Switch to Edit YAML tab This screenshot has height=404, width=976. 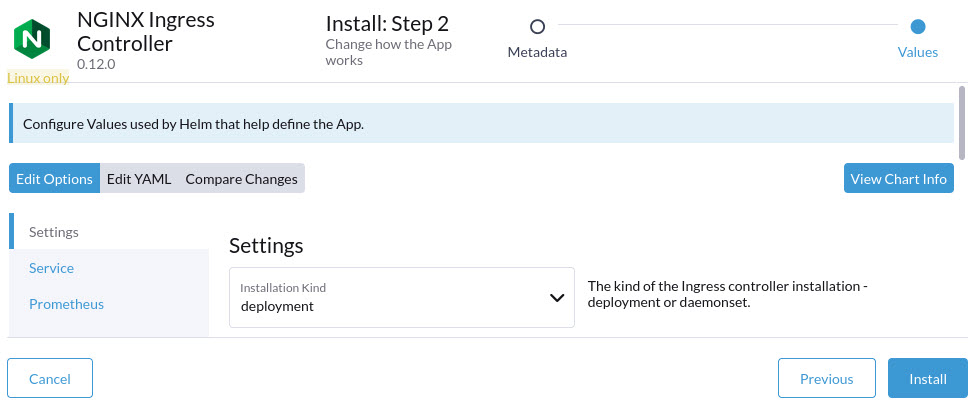(x=139, y=179)
